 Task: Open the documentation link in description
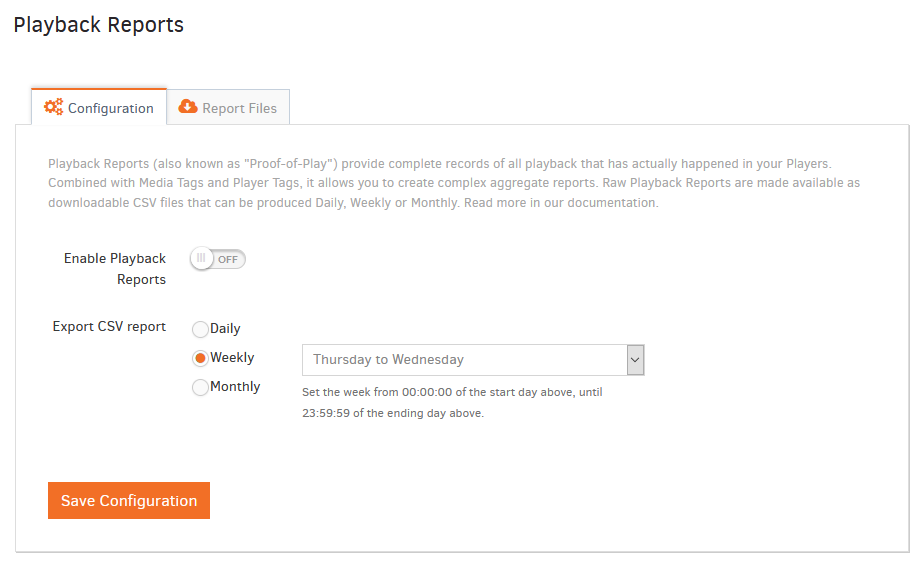pos(612,203)
